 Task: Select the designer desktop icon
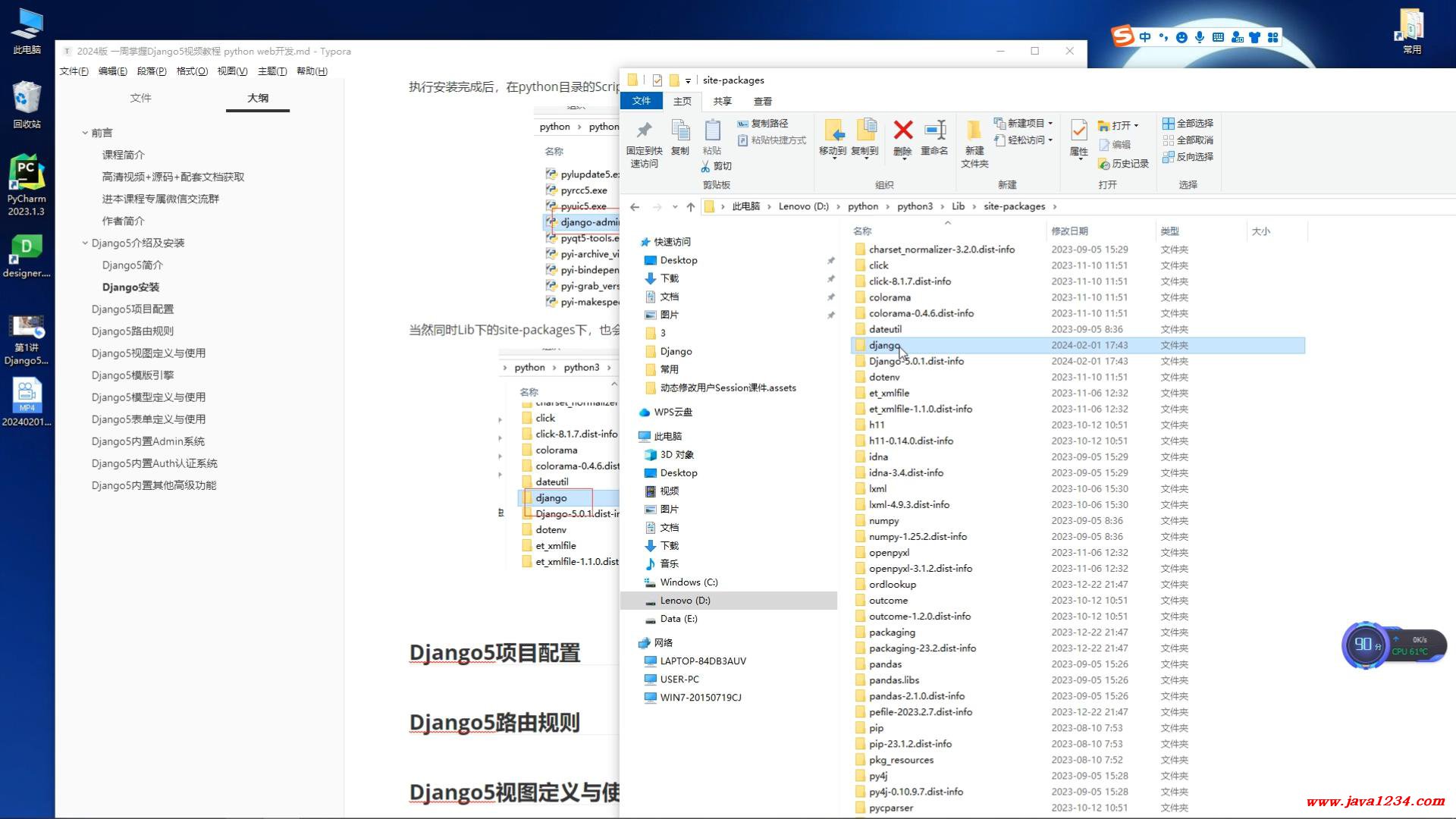pos(27,256)
